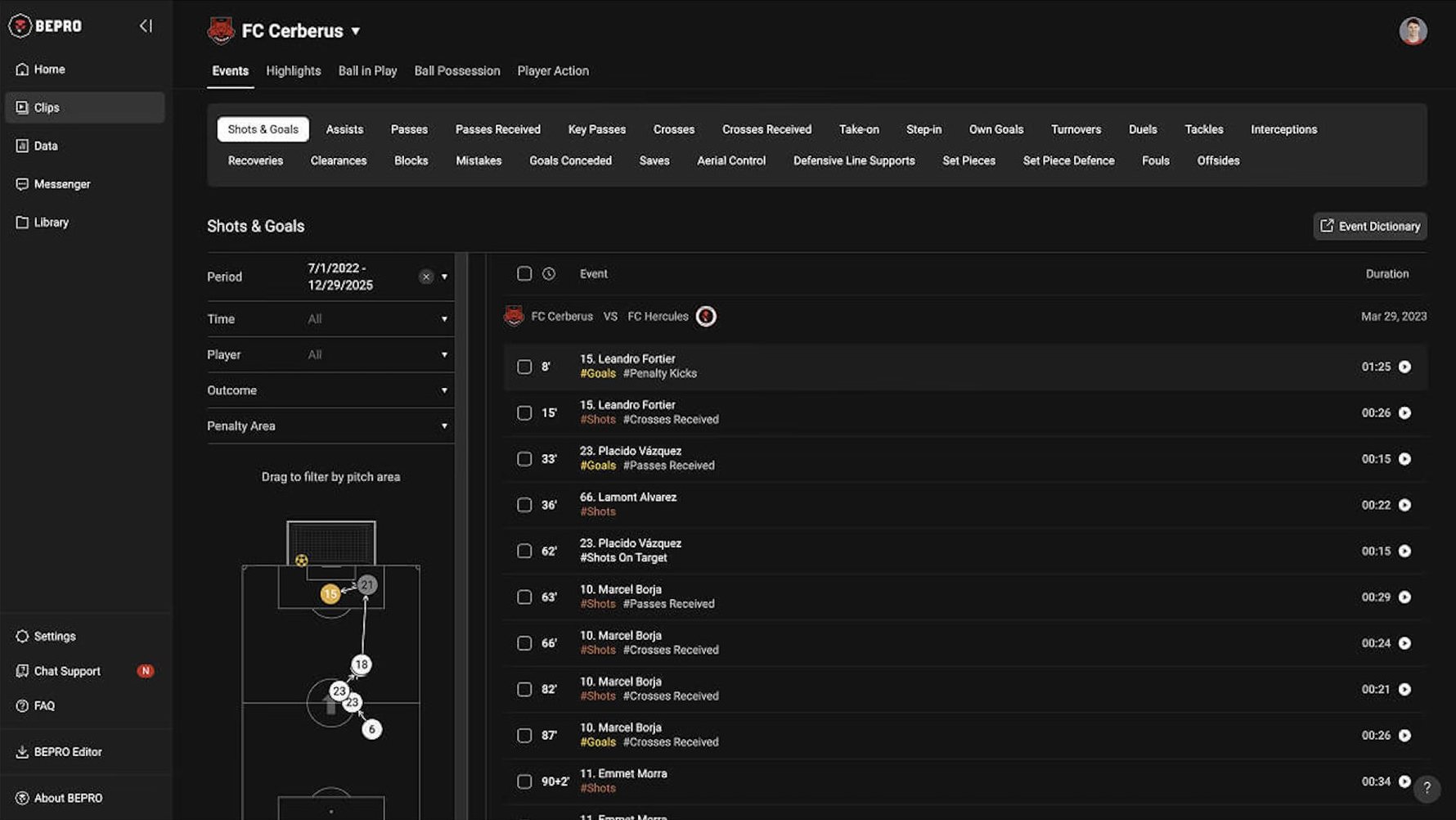
Task: Check the 63' Marcel Borja event
Action: (x=524, y=597)
